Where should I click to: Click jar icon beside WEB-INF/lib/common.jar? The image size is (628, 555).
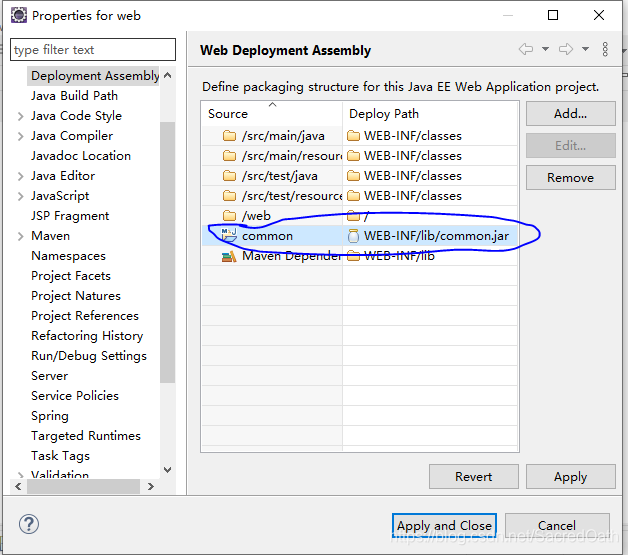point(353,236)
